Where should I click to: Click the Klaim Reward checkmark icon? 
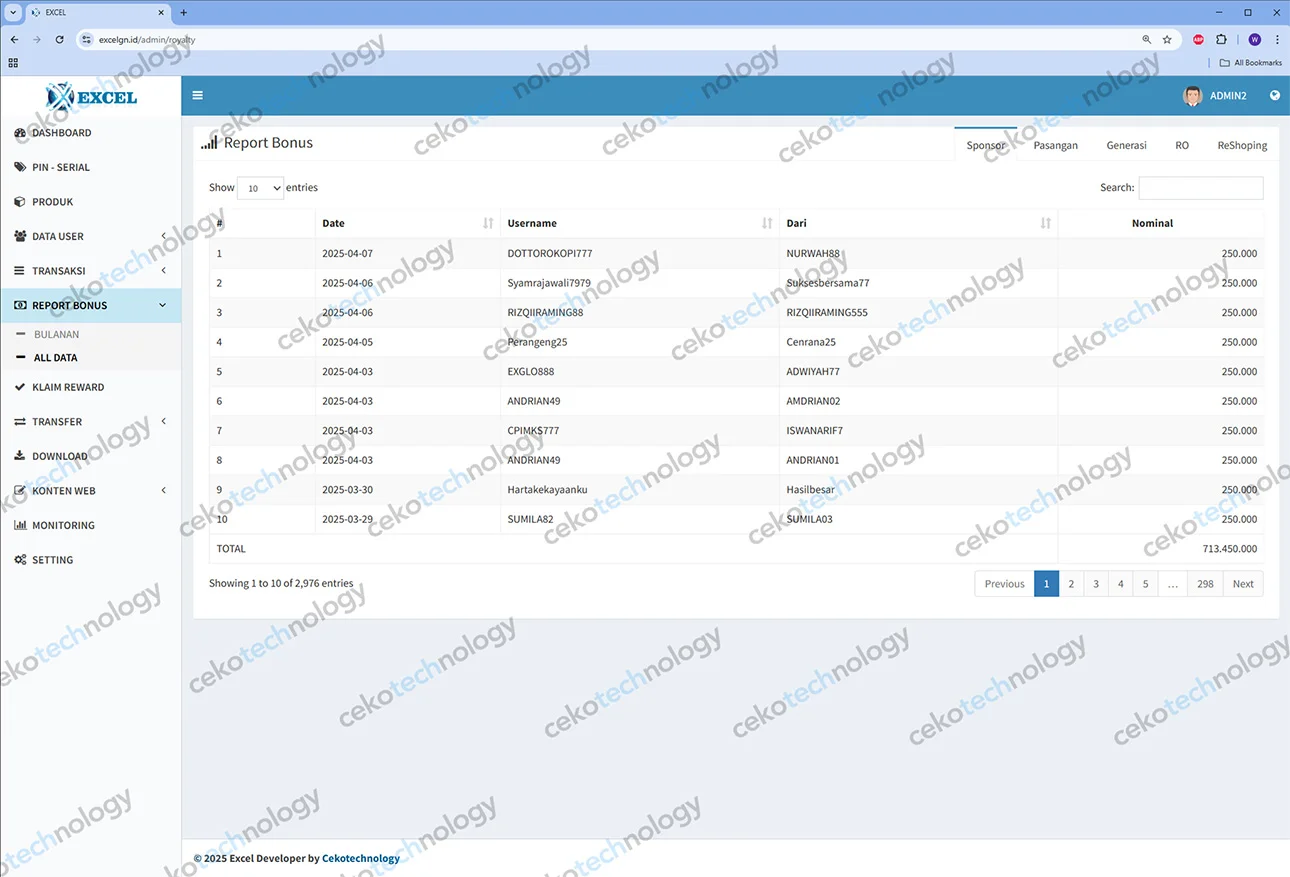tap(20, 387)
